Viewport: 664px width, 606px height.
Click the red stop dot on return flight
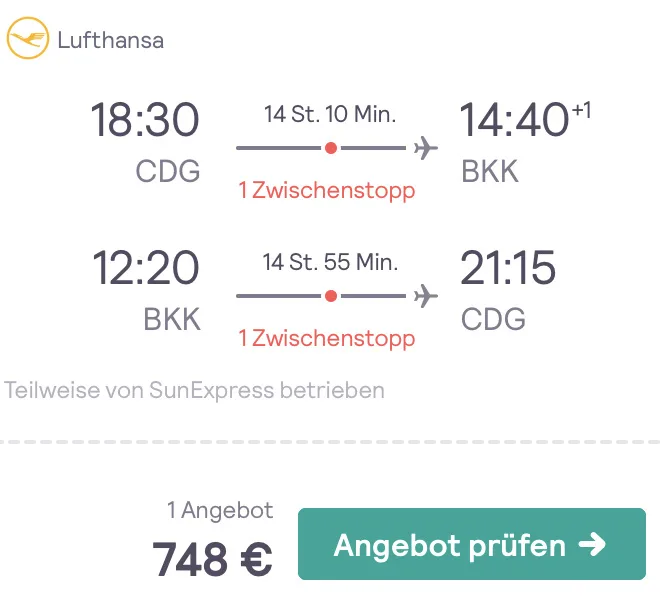(x=331, y=296)
